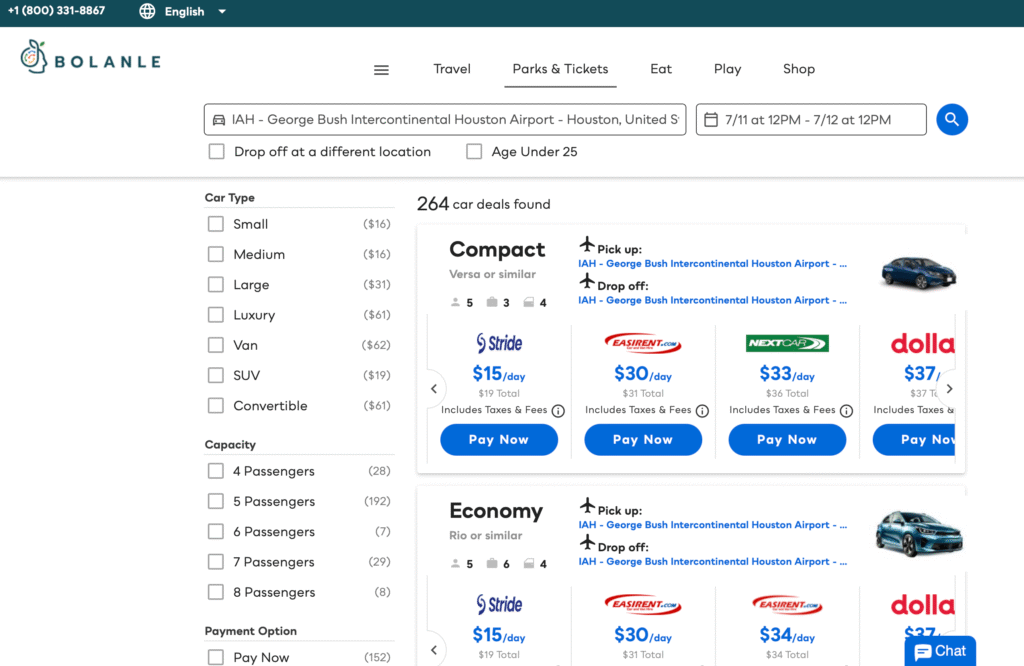Screen dimensions: 1024x666
Task: Open the Chat widget
Action: [x=940, y=651]
